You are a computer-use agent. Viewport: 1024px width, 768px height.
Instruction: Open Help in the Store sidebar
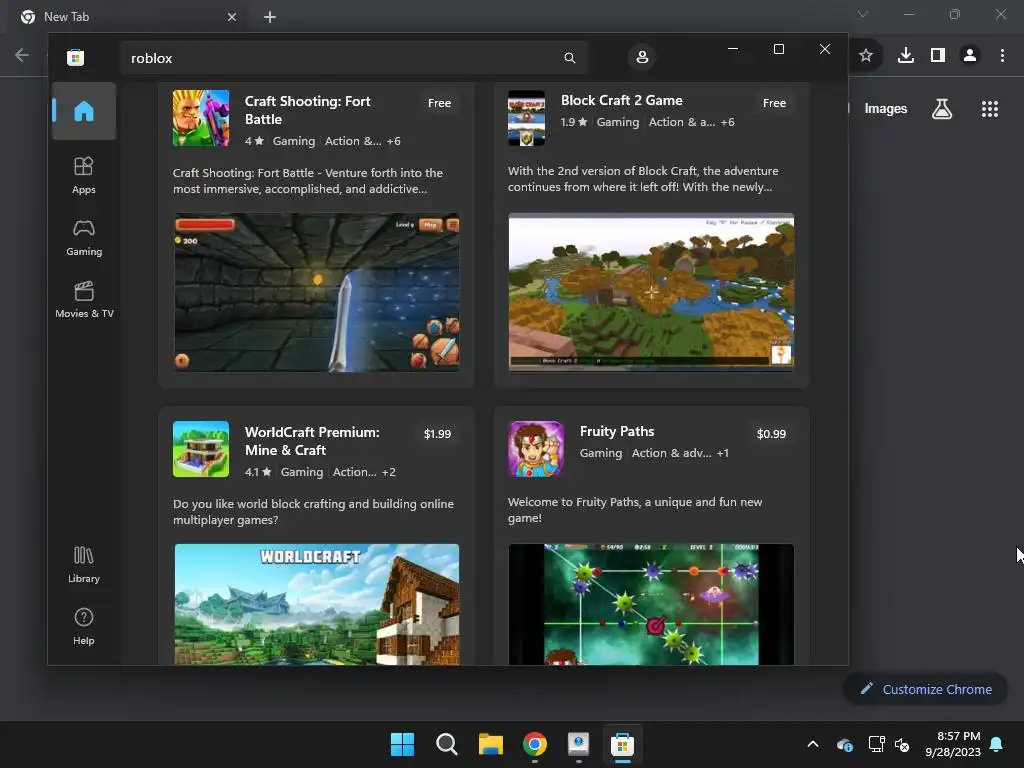pyautogui.click(x=84, y=627)
